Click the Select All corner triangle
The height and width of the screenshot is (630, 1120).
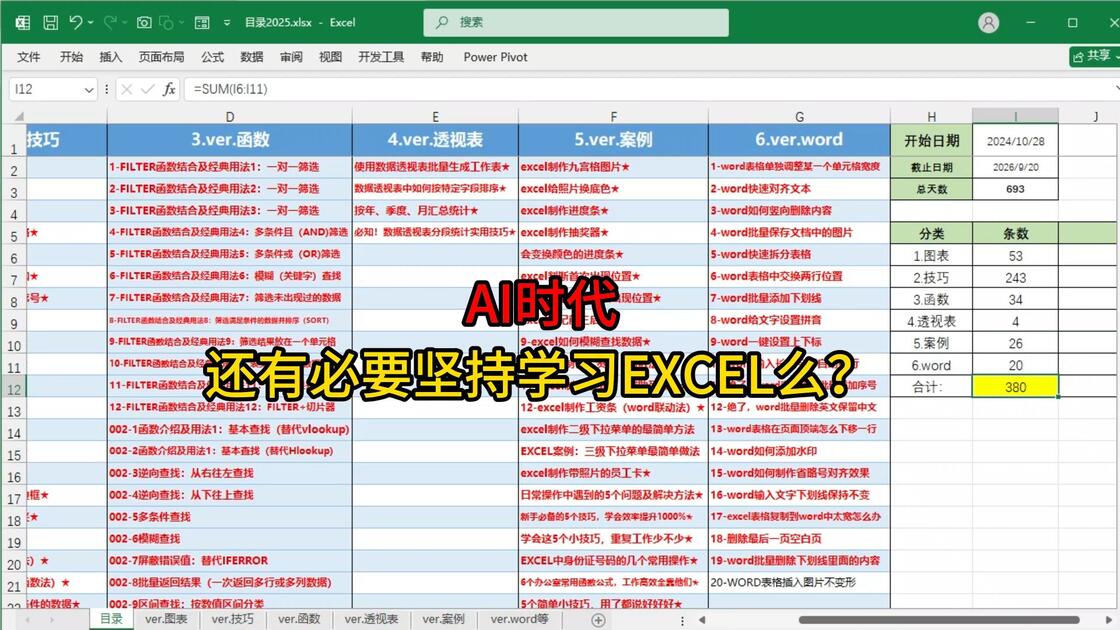18,116
